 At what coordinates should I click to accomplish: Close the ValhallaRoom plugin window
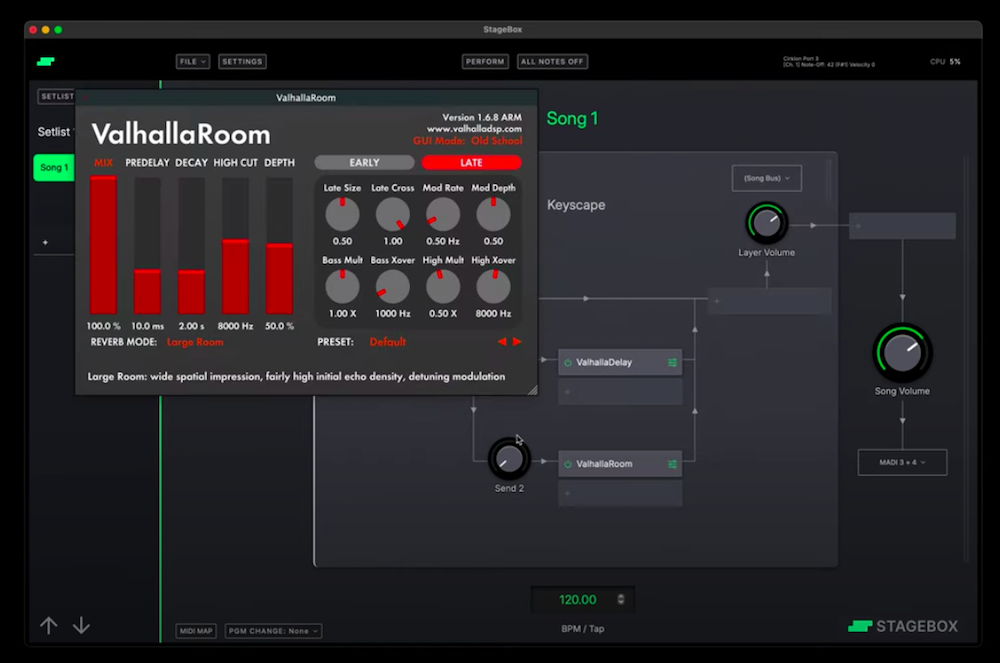[85, 98]
